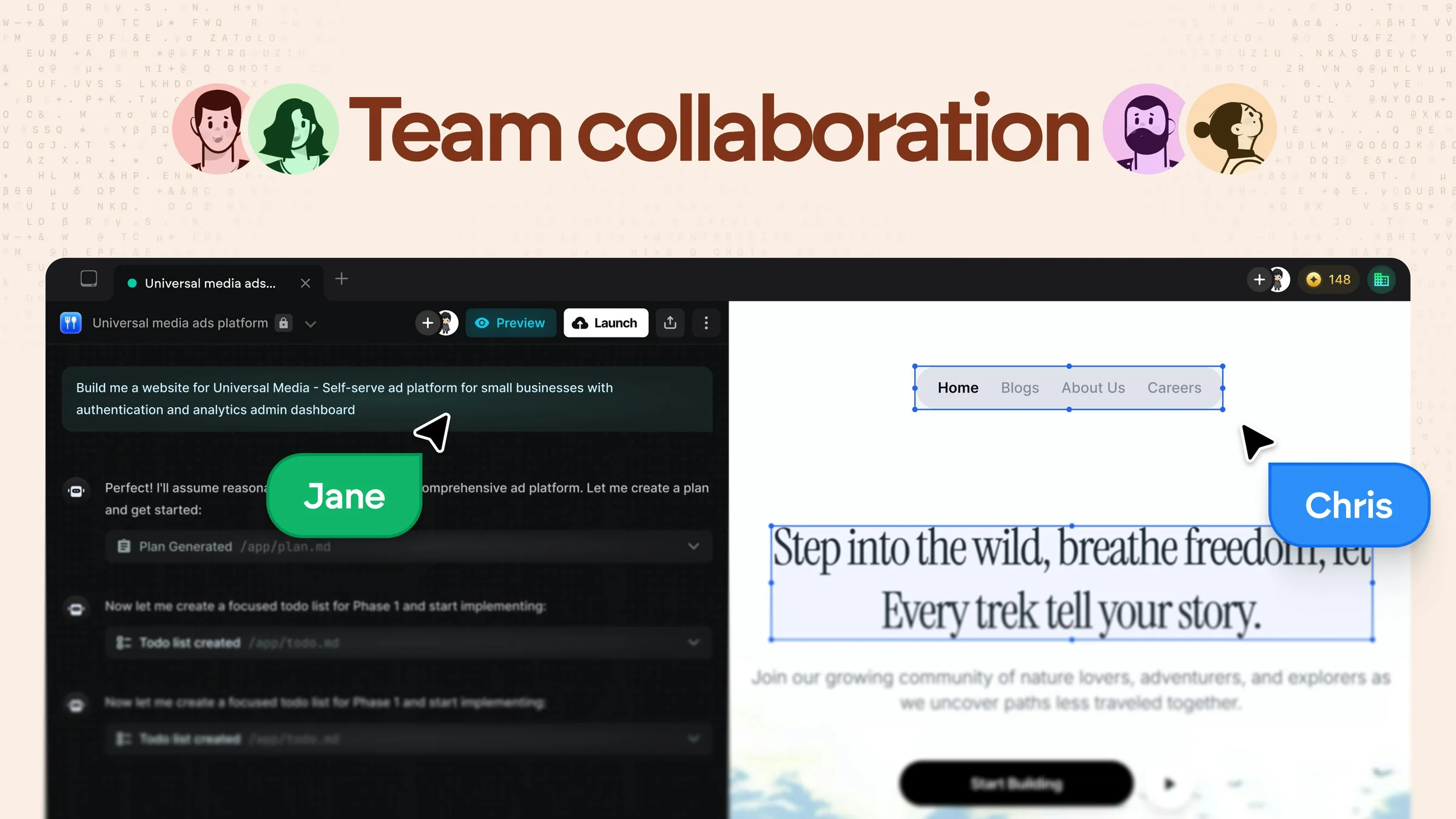Click the black Start Building button
This screenshot has width=1456, height=819.
(x=1017, y=783)
